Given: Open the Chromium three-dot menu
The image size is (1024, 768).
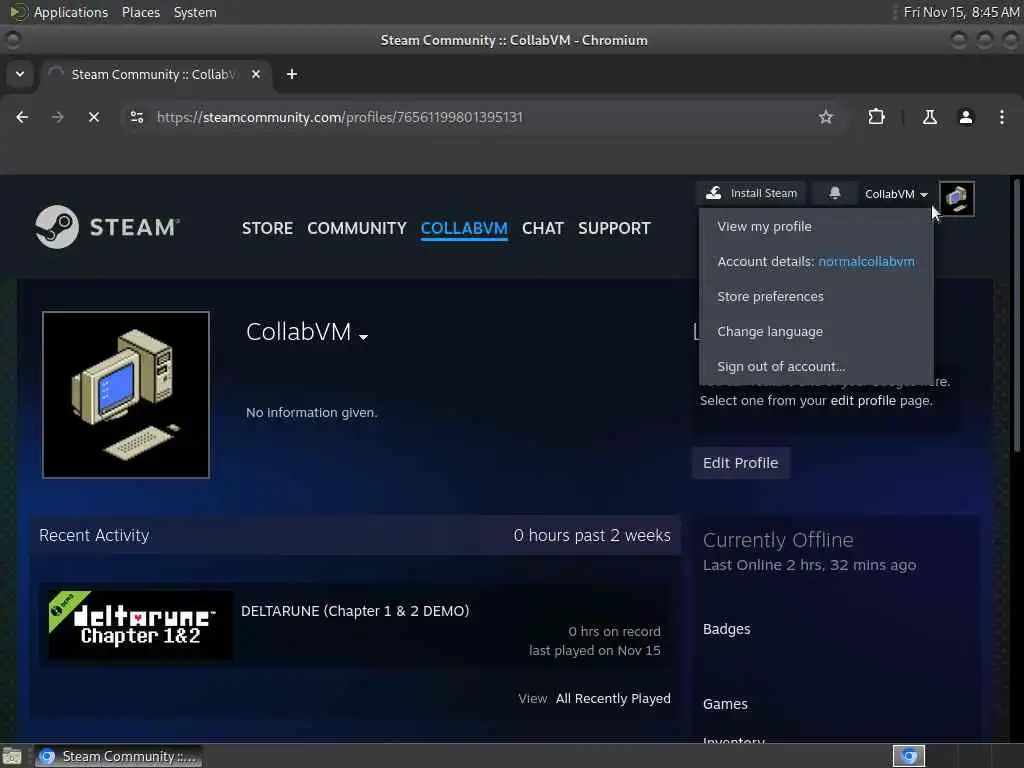Looking at the screenshot, I should 1002,117.
